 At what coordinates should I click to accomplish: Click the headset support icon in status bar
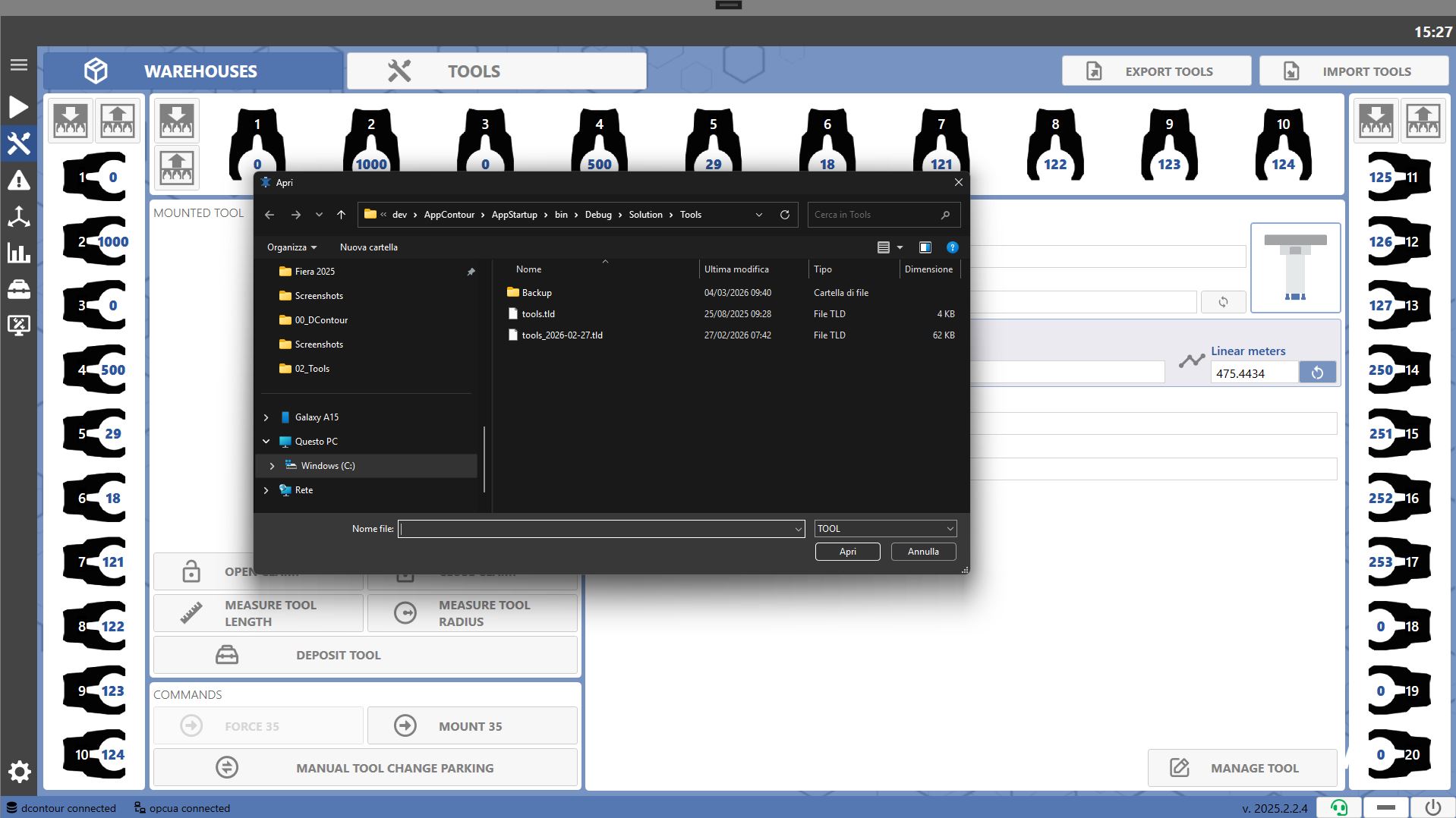(x=1339, y=807)
